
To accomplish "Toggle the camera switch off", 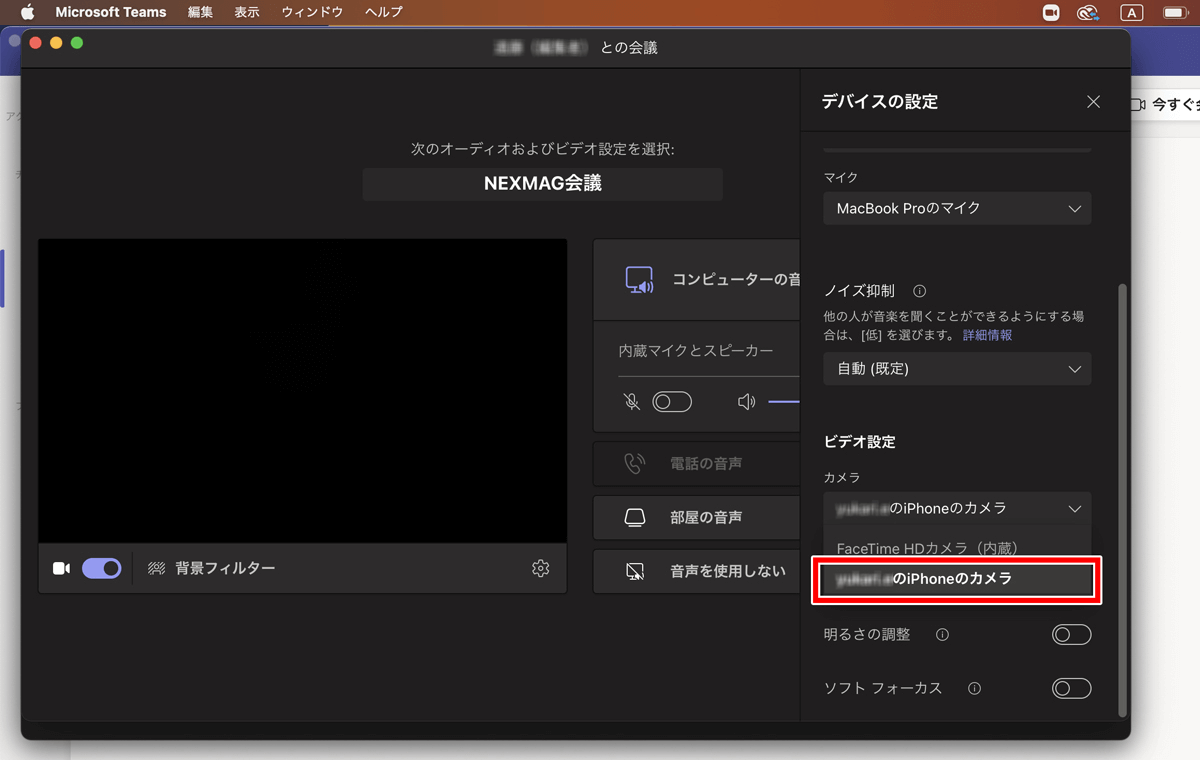I will [101, 568].
